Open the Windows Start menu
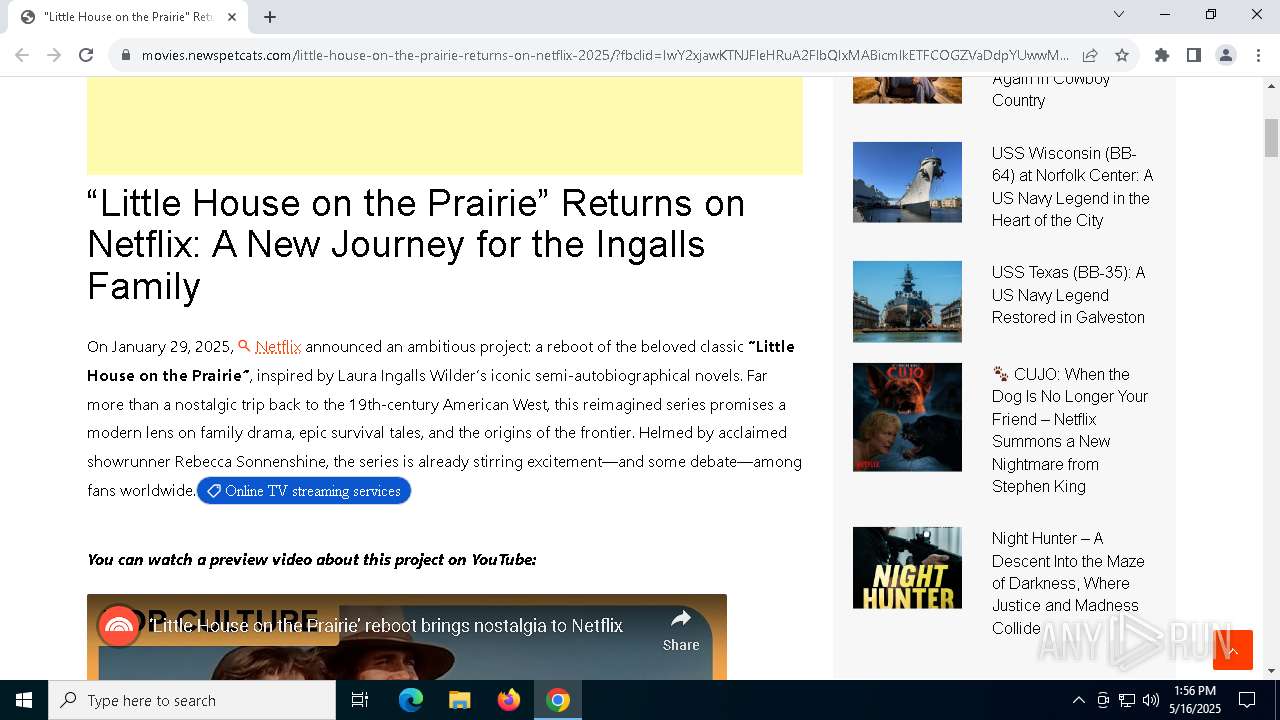1280x720 pixels. click(24, 700)
